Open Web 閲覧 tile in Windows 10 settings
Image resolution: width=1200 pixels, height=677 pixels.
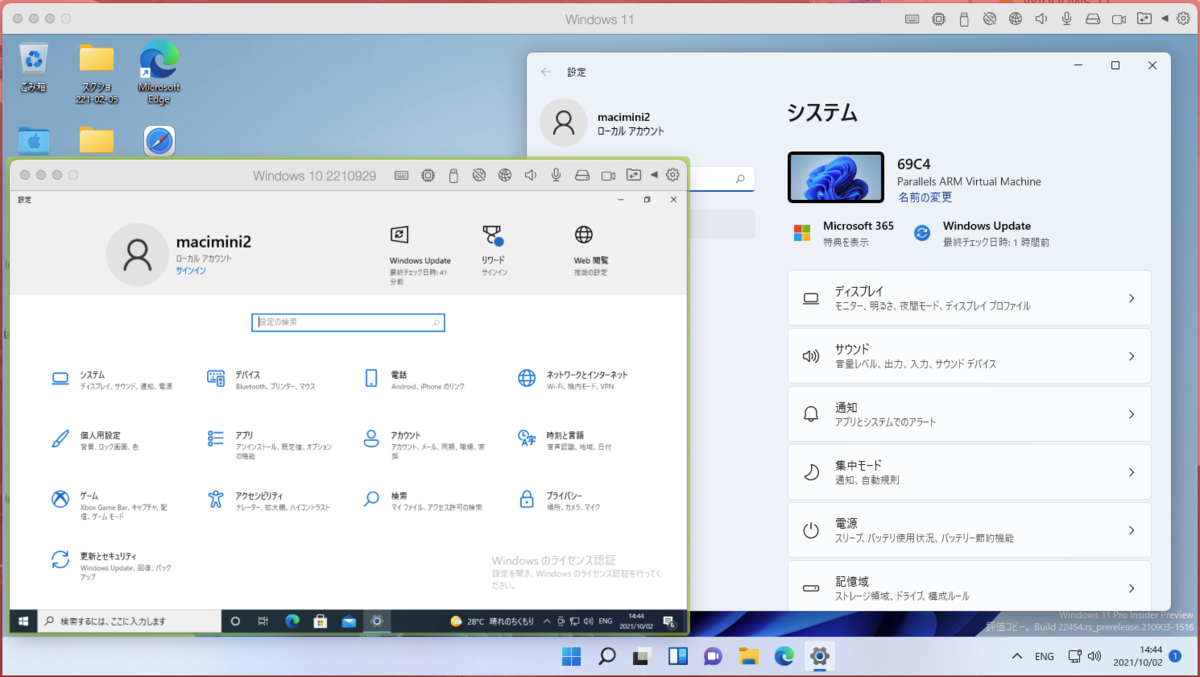pos(590,250)
